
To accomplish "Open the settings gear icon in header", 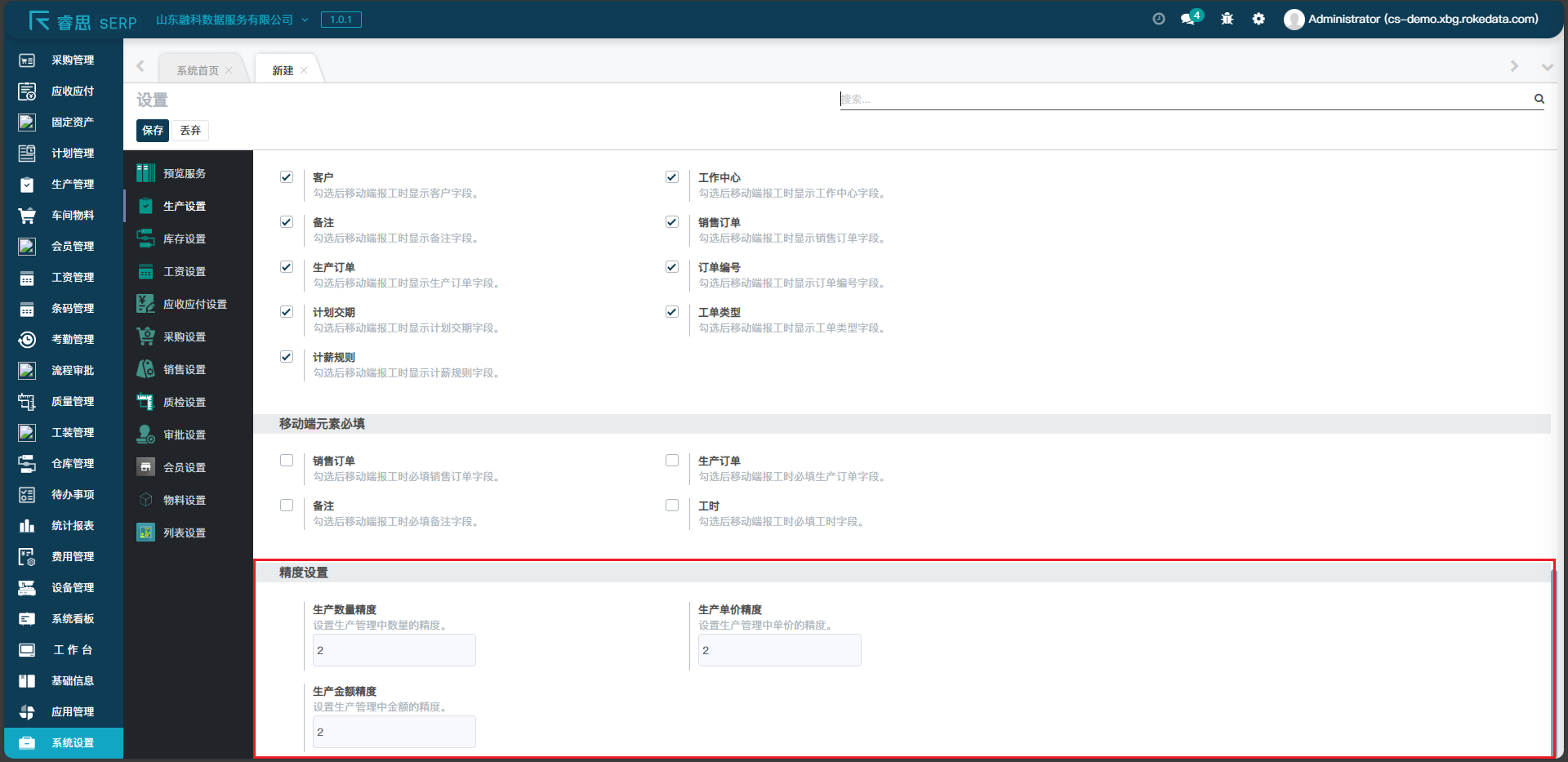I will click(x=1258, y=19).
